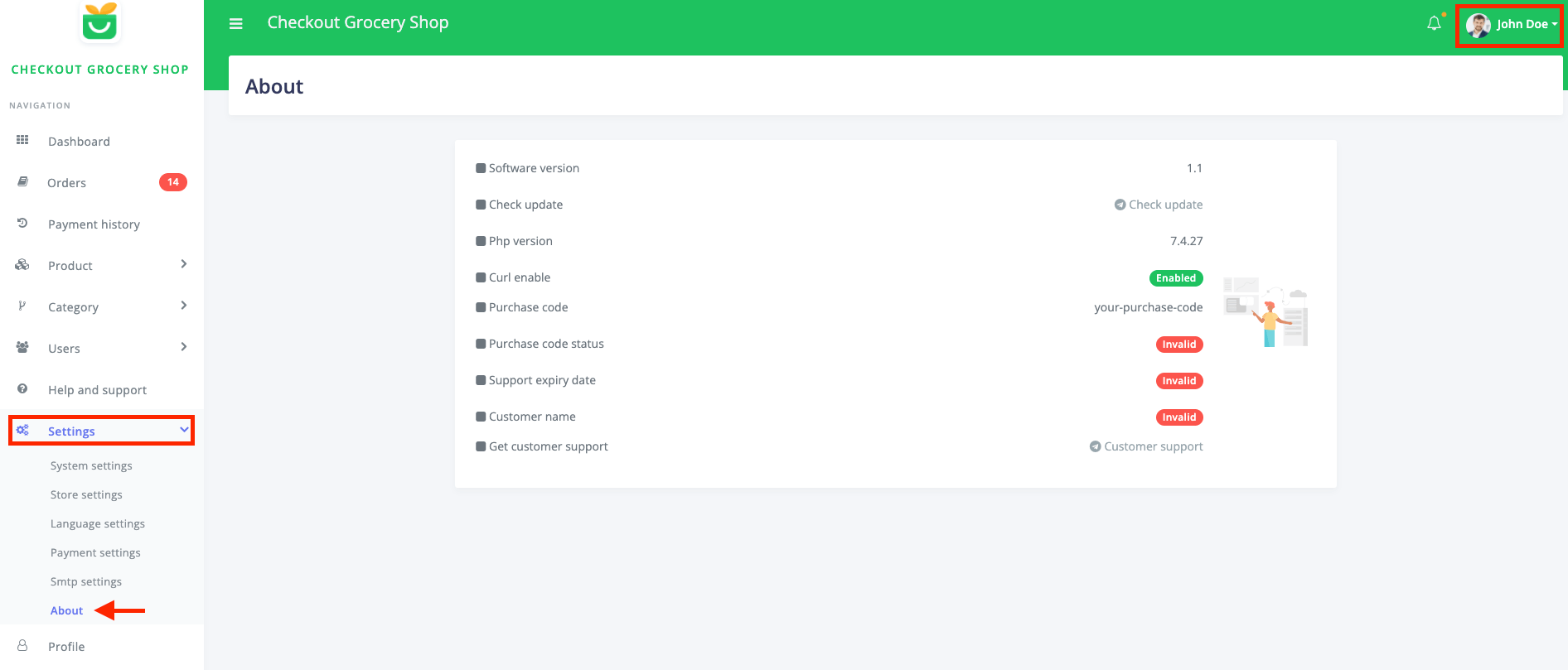This screenshot has height=670, width=1568.
Task: Click the Help and support question icon
Action: pyautogui.click(x=22, y=388)
